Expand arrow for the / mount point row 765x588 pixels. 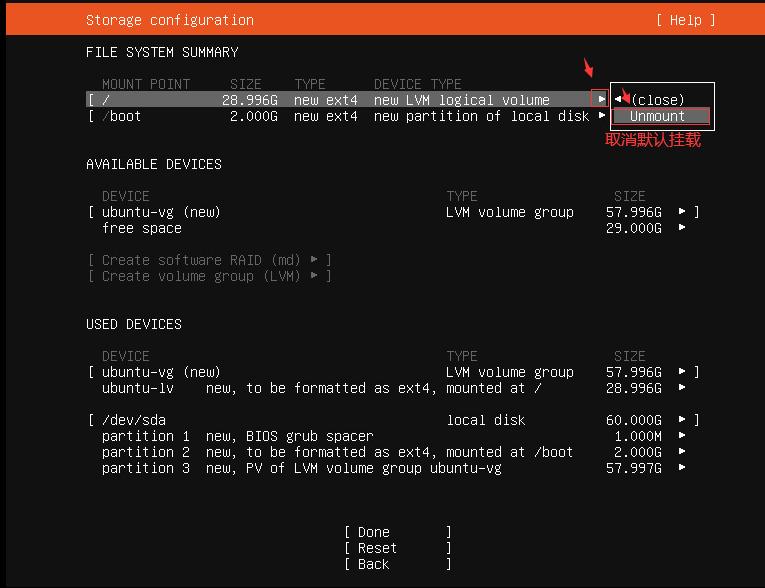coord(601,100)
